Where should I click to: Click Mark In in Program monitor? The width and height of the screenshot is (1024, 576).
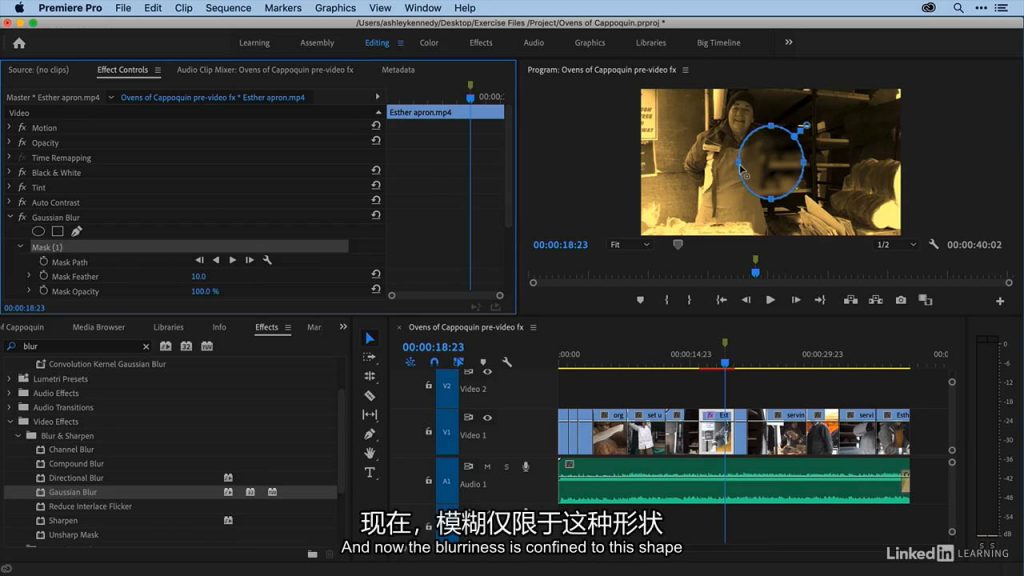(x=666, y=300)
